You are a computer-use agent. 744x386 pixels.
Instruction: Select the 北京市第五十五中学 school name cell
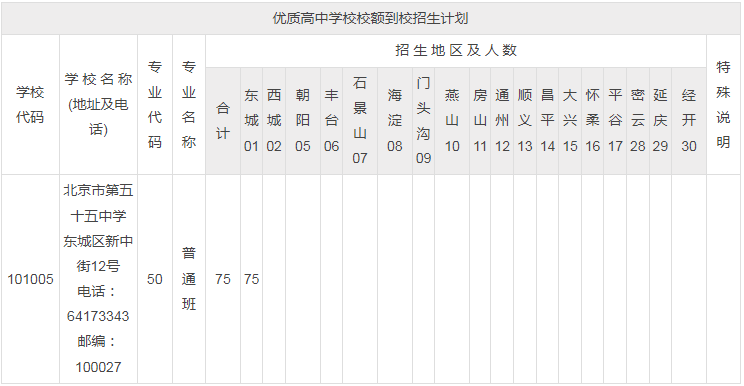coord(98,279)
